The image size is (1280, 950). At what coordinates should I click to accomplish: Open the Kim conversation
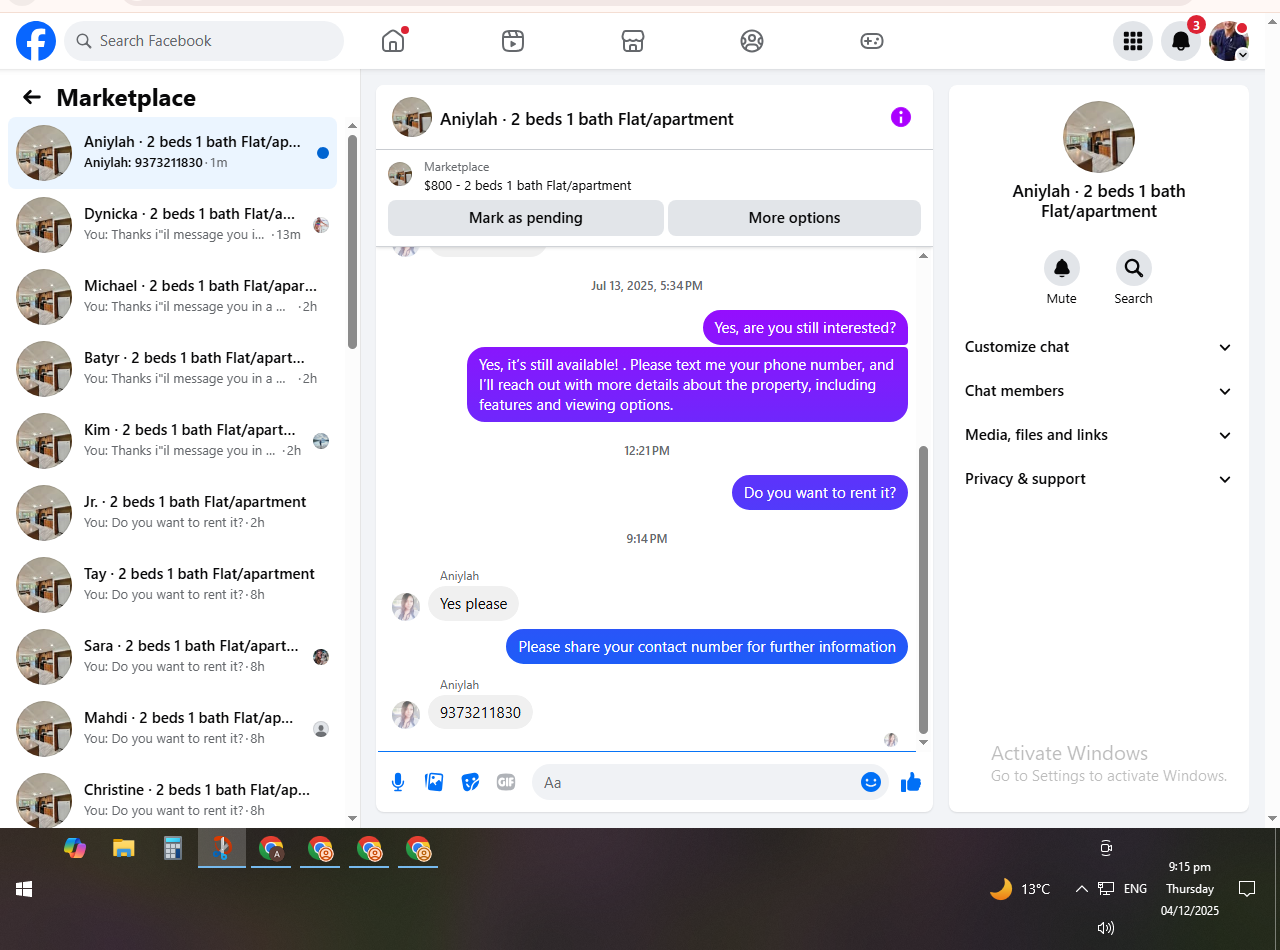point(173,441)
